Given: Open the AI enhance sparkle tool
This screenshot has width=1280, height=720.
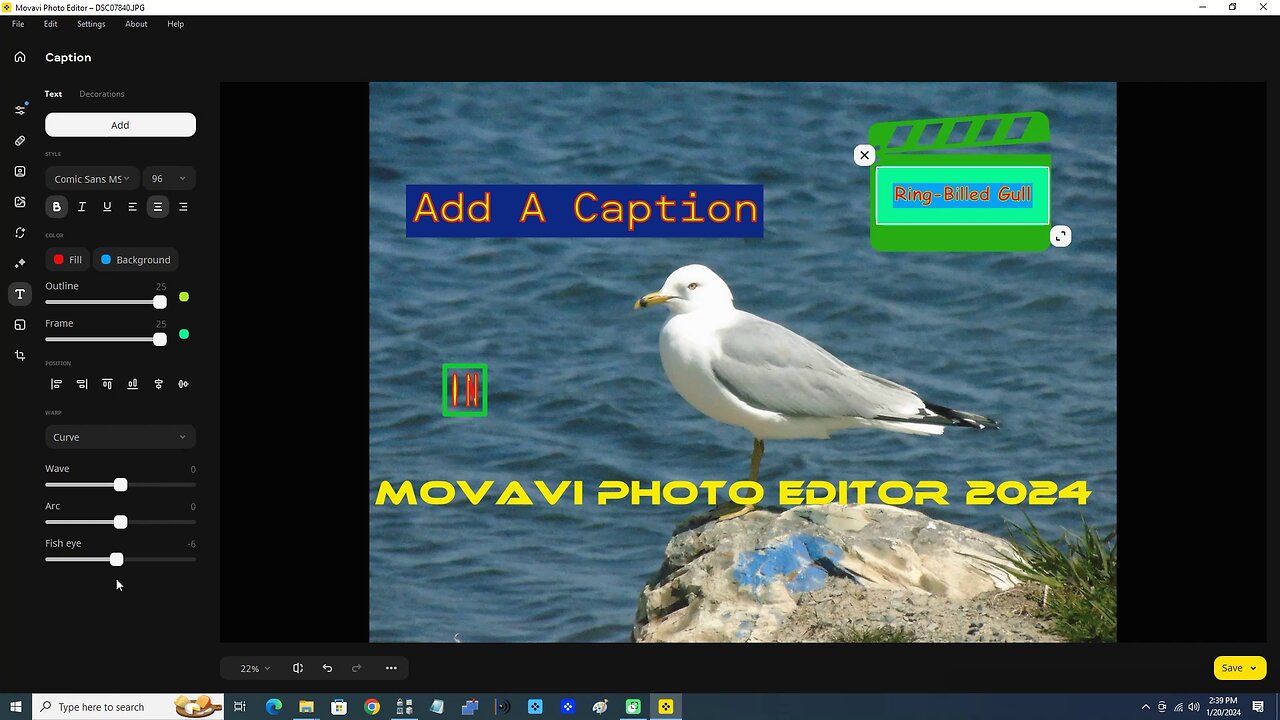Looking at the screenshot, I should point(19,264).
